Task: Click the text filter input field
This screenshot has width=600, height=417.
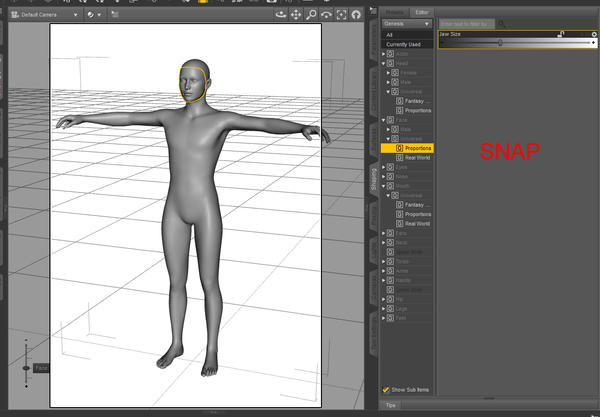Action: coord(466,22)
